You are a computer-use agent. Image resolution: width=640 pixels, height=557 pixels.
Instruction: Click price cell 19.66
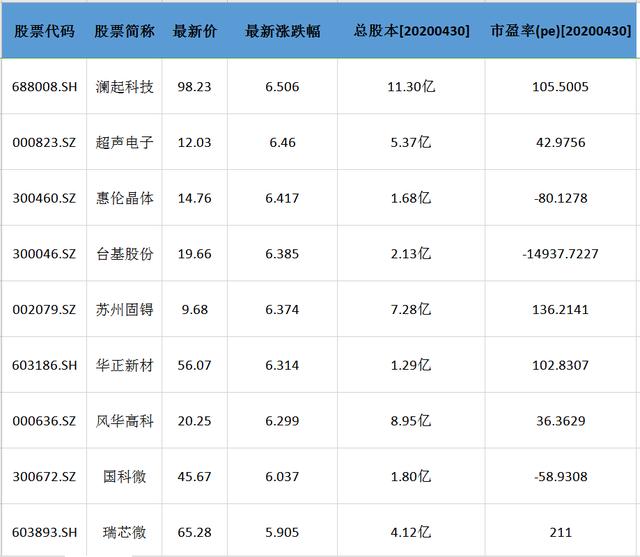click(x=195, y=254)
